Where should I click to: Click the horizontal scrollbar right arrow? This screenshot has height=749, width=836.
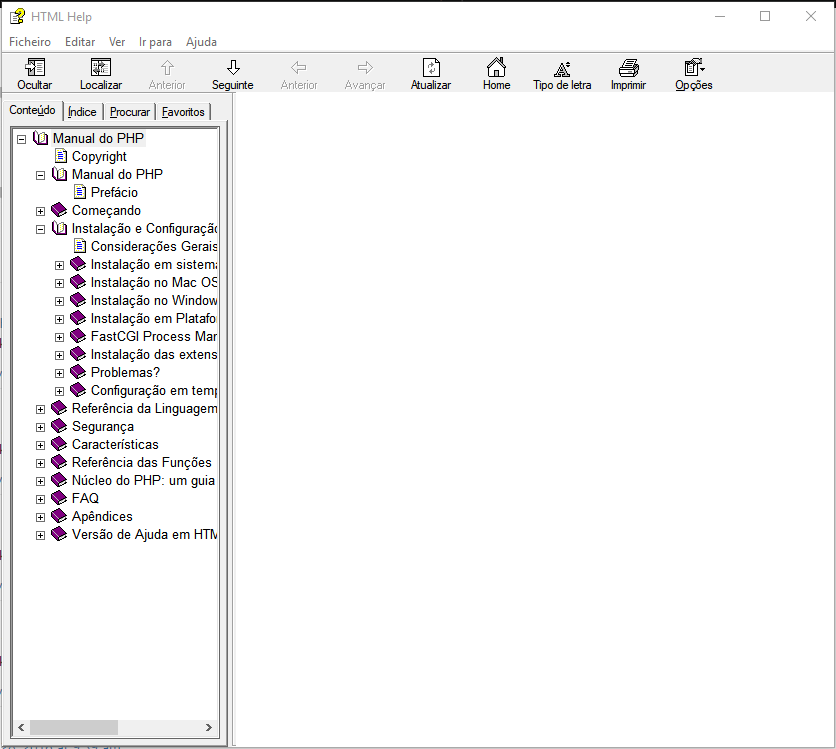(209, 728)
